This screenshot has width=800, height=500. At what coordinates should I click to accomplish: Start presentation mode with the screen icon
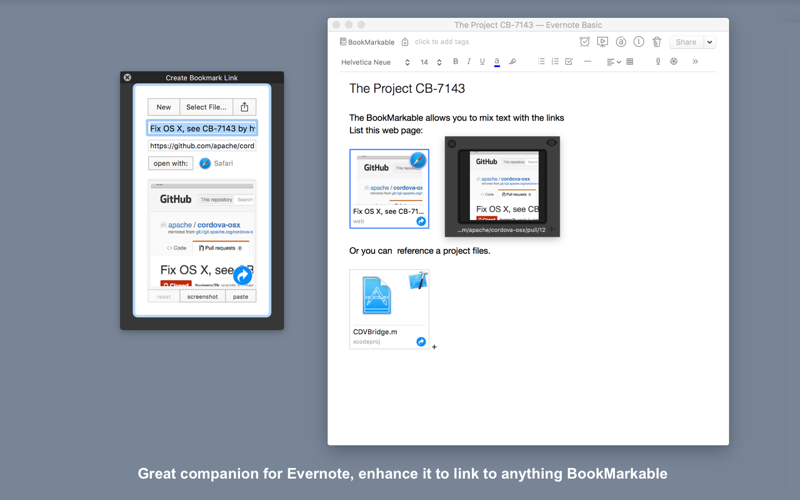603,42
